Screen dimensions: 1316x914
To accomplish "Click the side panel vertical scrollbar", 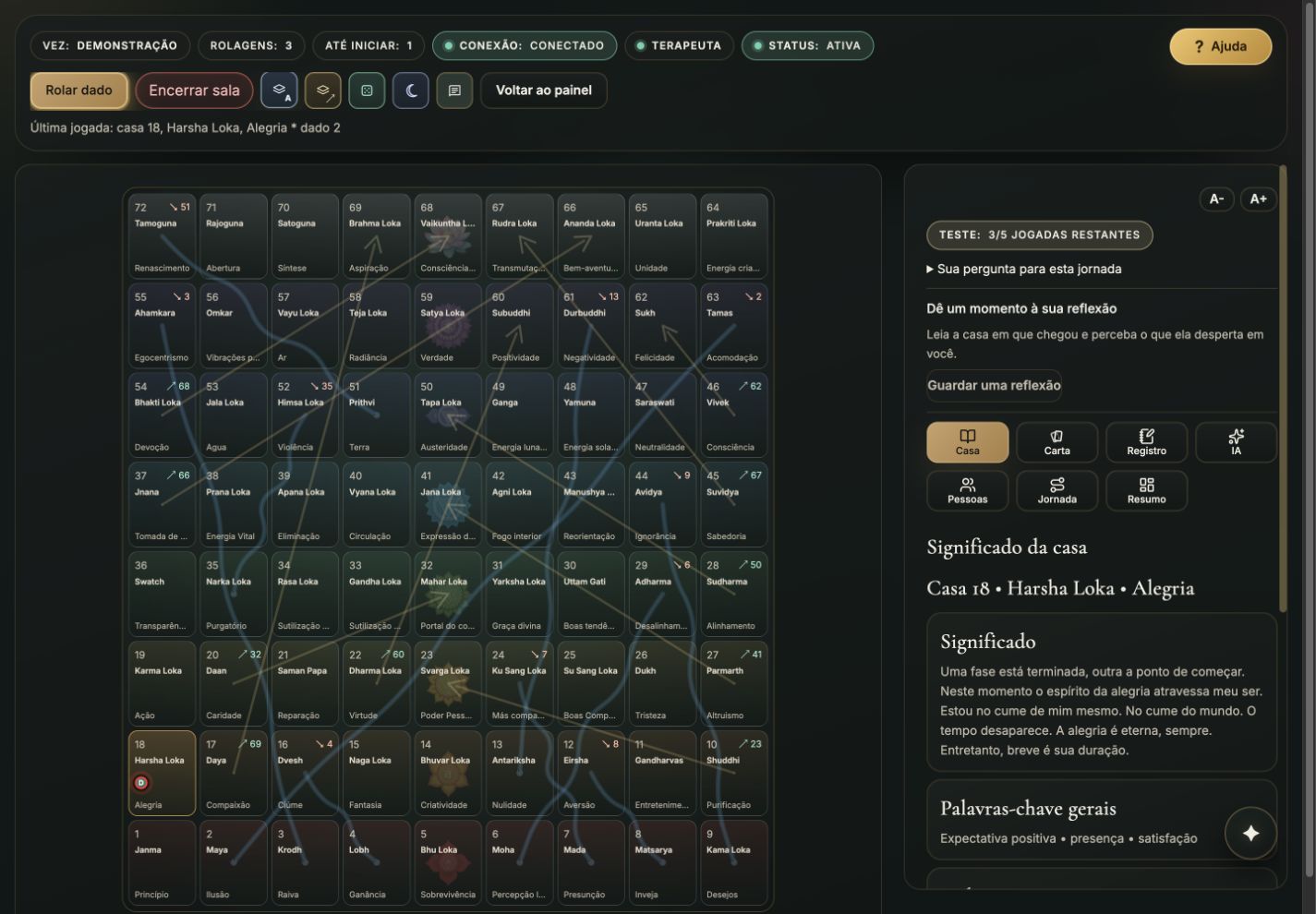I will (x=1282, y=389).
